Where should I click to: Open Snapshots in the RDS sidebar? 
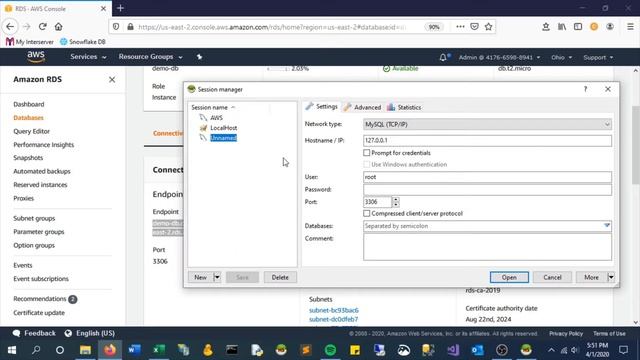pos(28,158)
